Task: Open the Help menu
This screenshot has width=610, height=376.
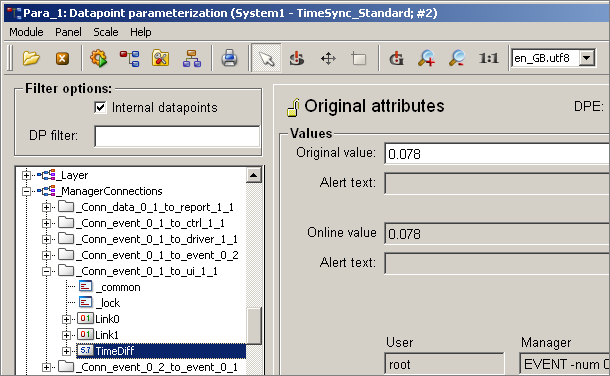Action: (x=140, y=32)
